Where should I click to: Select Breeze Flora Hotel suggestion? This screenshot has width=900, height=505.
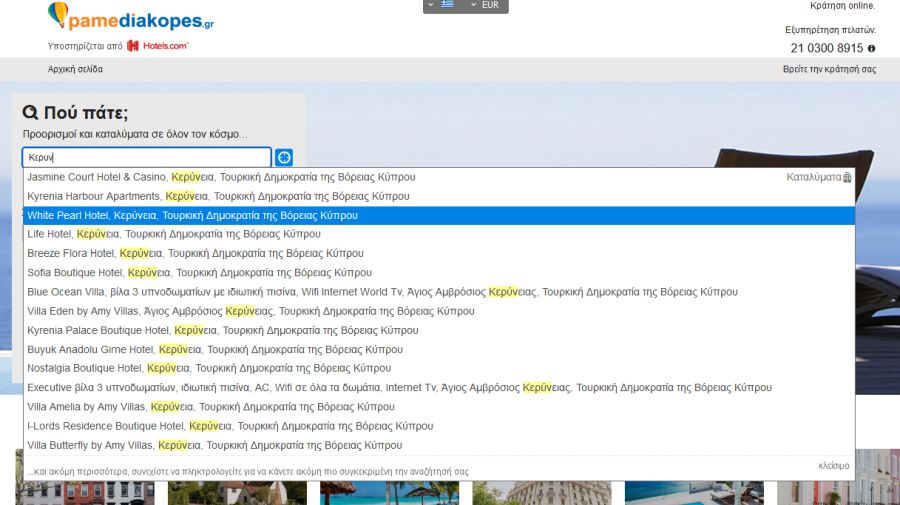point(439,254)
